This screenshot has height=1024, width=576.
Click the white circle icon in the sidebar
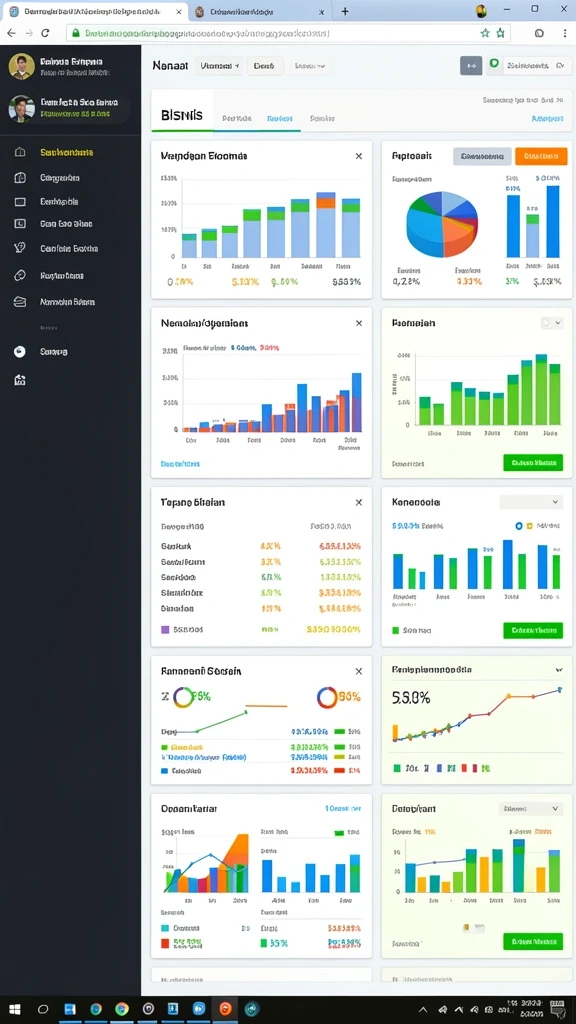20,351
